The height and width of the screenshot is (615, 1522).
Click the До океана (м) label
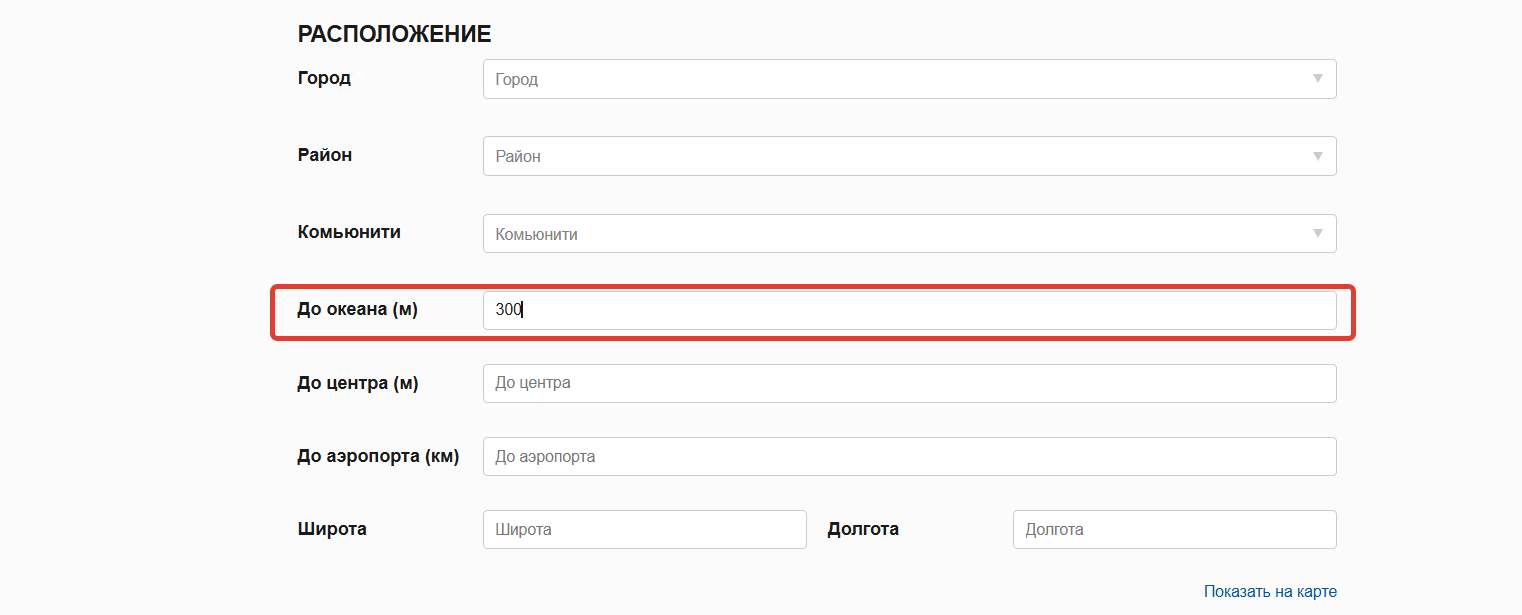point(358,310)
